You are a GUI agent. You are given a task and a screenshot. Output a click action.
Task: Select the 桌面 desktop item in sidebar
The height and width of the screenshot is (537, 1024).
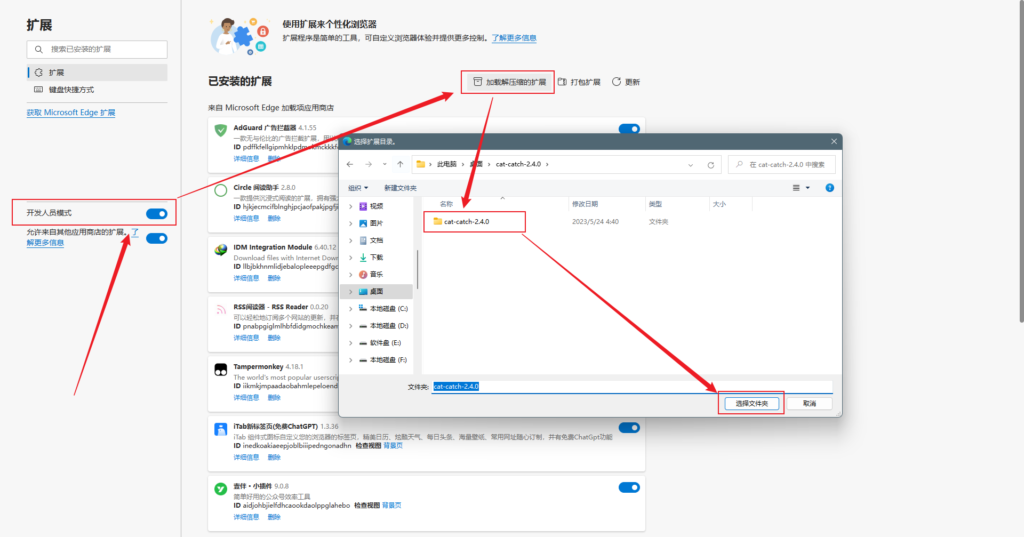(x=377, y=291)
